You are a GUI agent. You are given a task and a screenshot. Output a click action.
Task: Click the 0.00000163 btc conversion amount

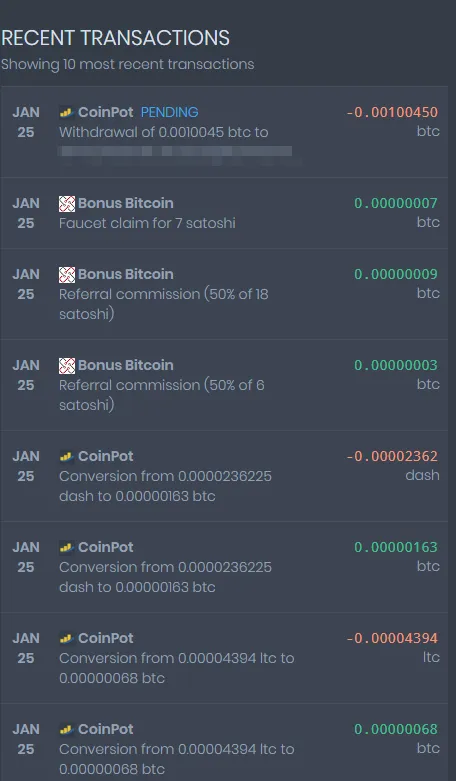tap(396, 547)
